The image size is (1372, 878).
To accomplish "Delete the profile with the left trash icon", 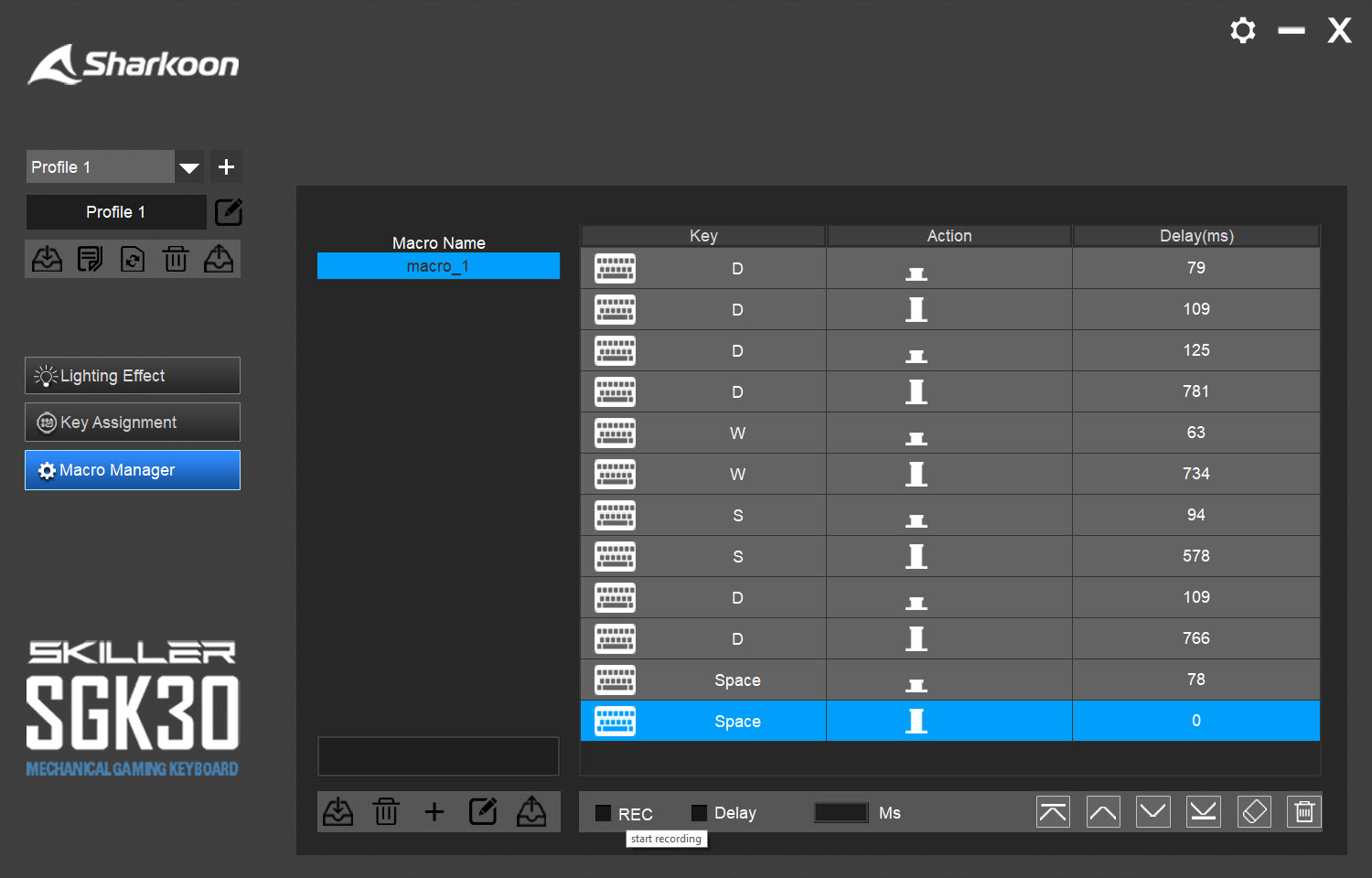I will click(x=176, y=259).
